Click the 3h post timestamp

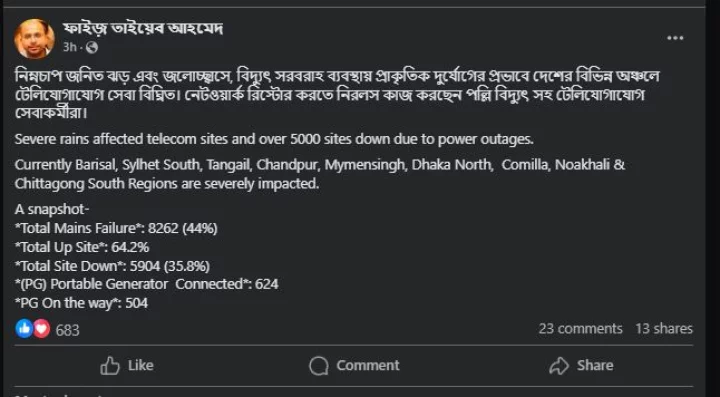69,47
